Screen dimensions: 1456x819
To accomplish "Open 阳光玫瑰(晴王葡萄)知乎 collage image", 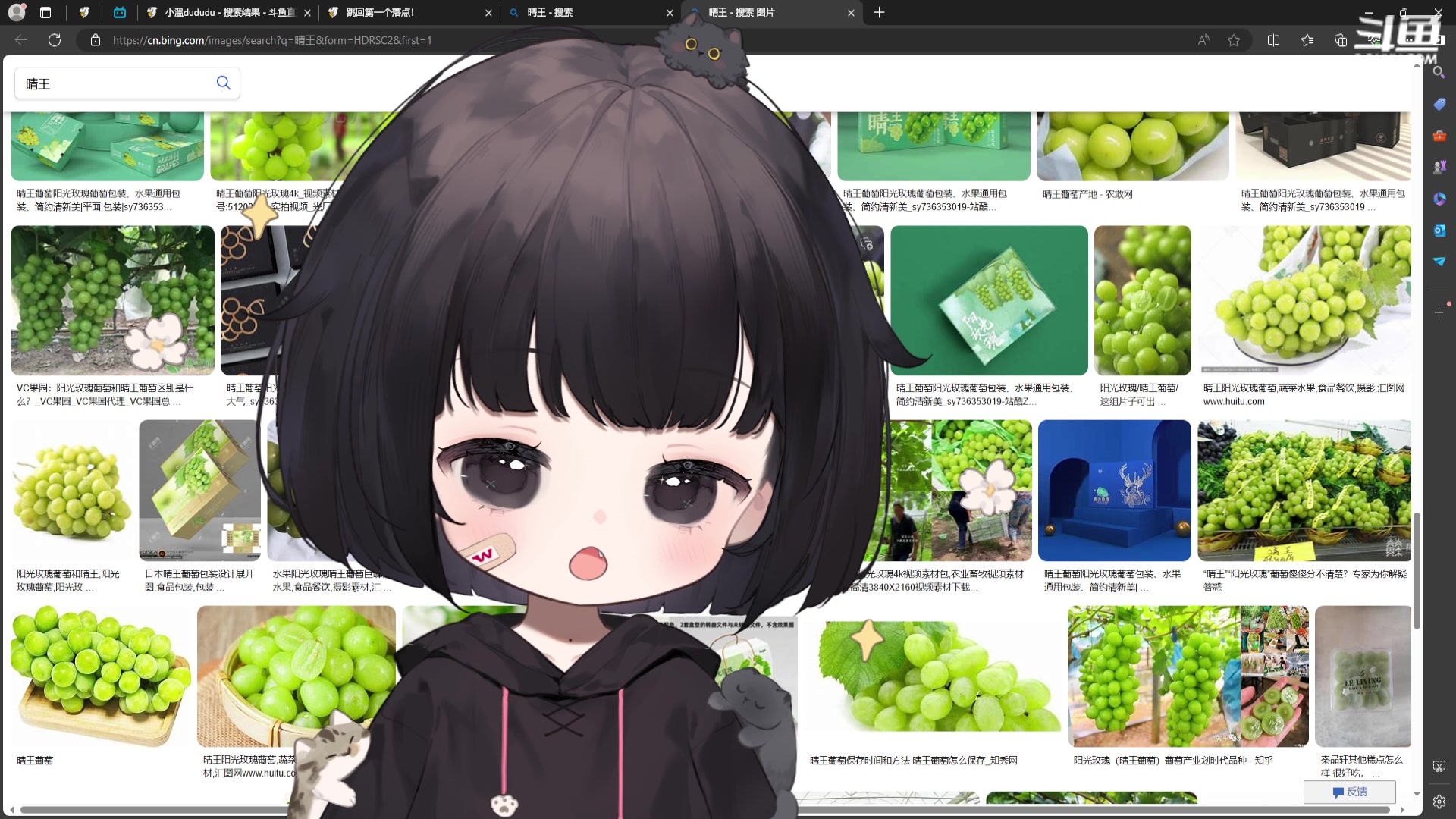I will pyautogui.click(x=1188, y=676).
